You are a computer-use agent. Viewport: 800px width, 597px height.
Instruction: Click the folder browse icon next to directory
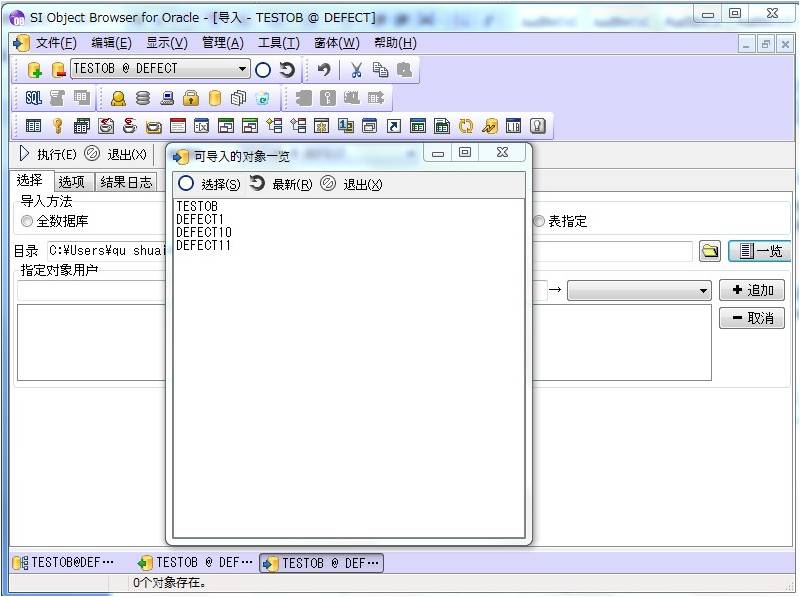click(x=710, y=251)
